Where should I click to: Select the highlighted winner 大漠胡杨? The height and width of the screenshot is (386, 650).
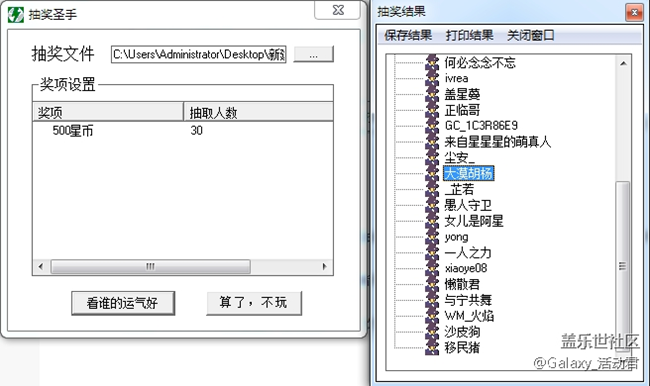coord(468,173)
